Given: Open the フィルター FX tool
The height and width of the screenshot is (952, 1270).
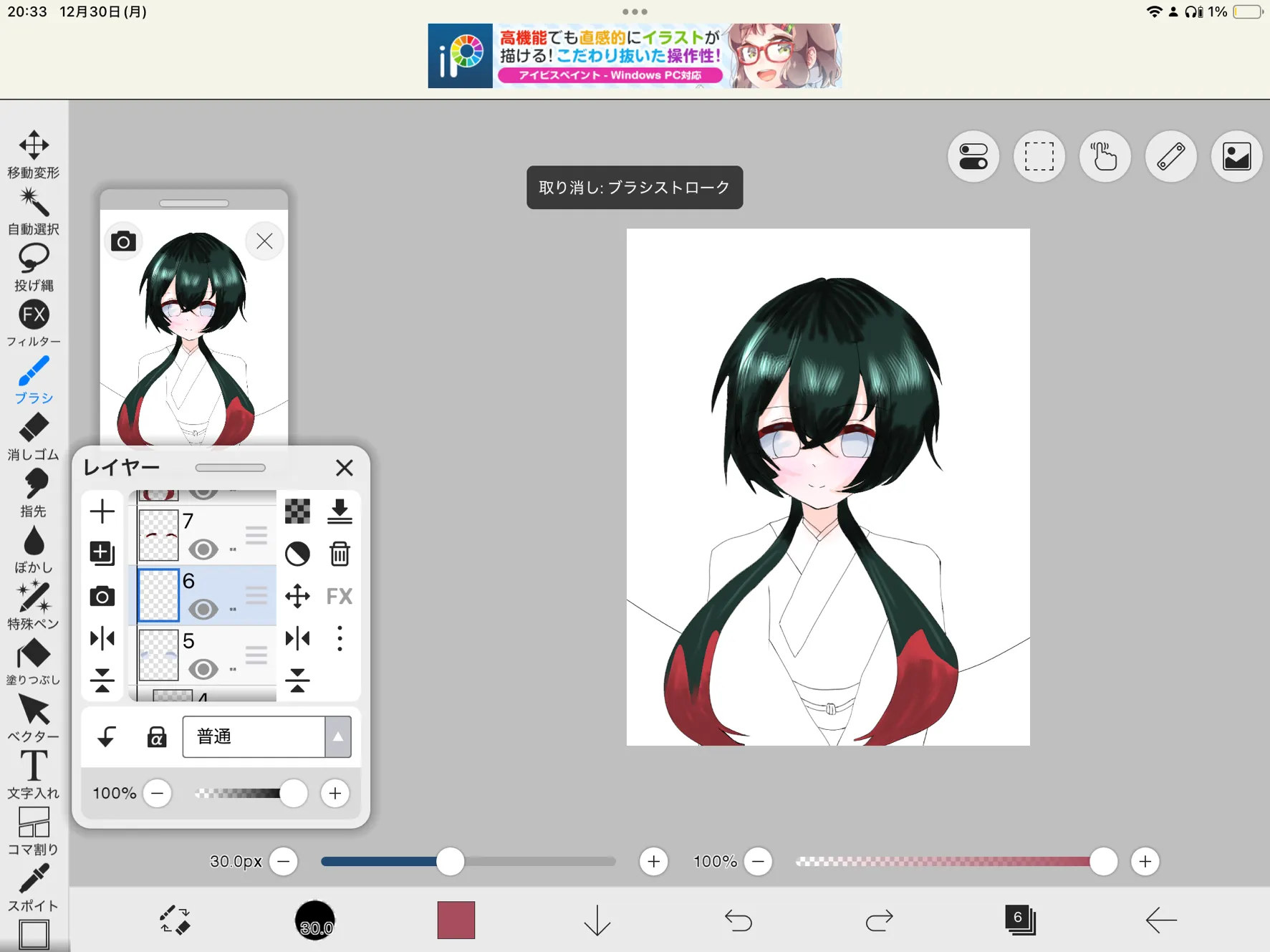Looking at the screenshot, I should click(x=34, y=324).
